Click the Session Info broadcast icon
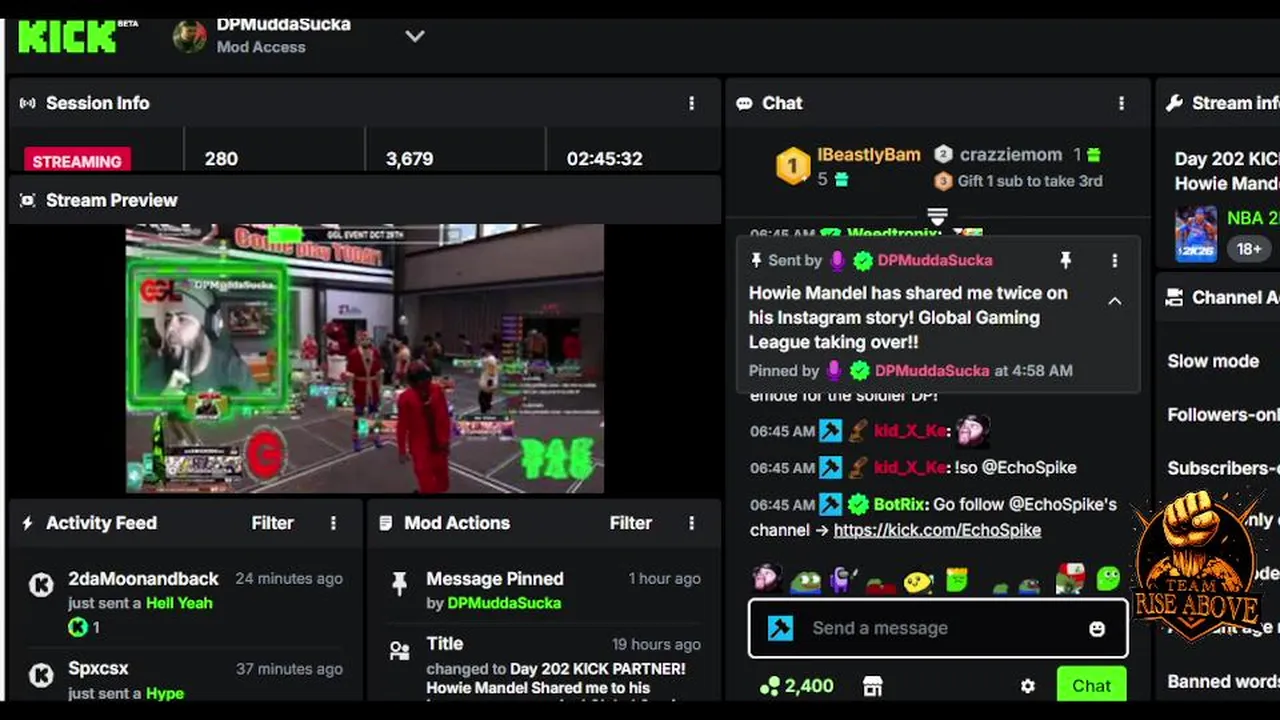1280x720 pixels. [x=28, y=103]
